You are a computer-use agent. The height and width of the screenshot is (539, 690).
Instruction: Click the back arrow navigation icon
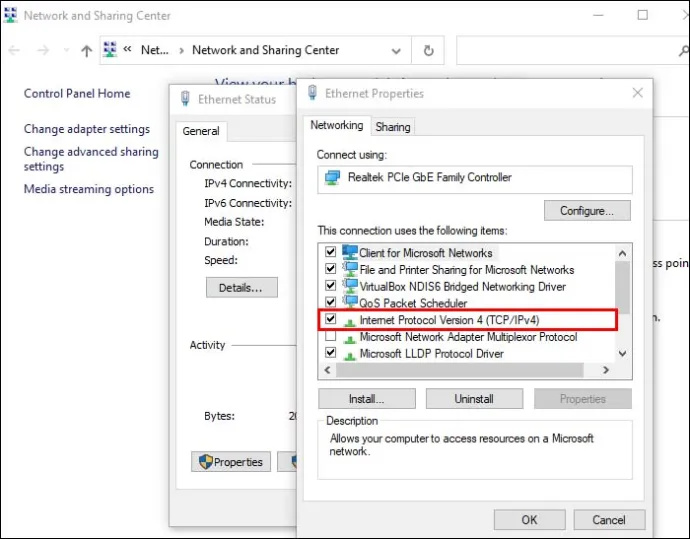(x=14, y=51)
